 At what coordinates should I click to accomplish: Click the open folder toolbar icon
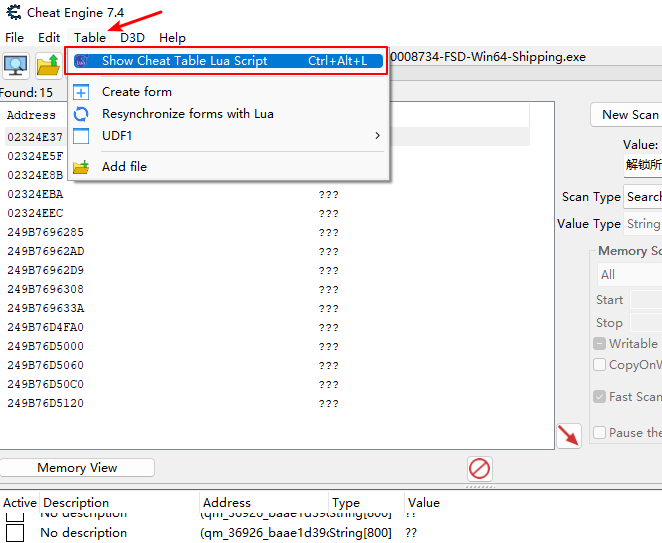pos(49,66)
